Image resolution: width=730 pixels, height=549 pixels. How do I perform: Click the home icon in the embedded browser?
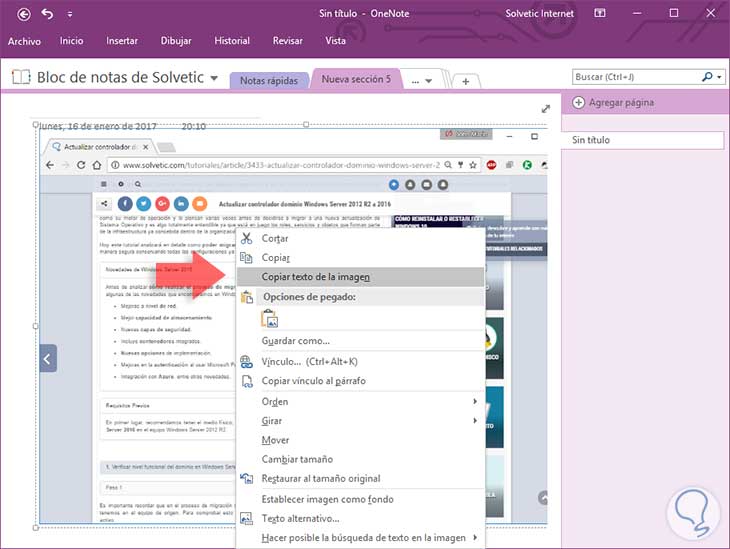click(x=96, y=165)
